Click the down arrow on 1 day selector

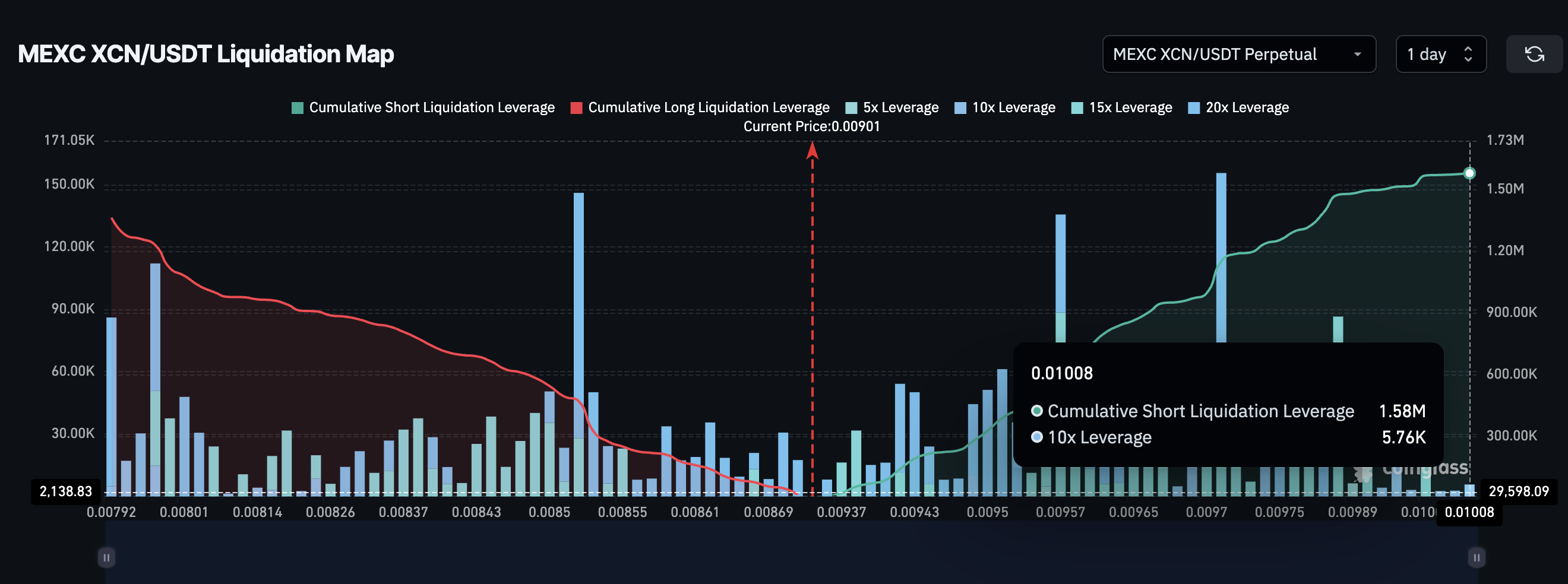coord(1468,59)
